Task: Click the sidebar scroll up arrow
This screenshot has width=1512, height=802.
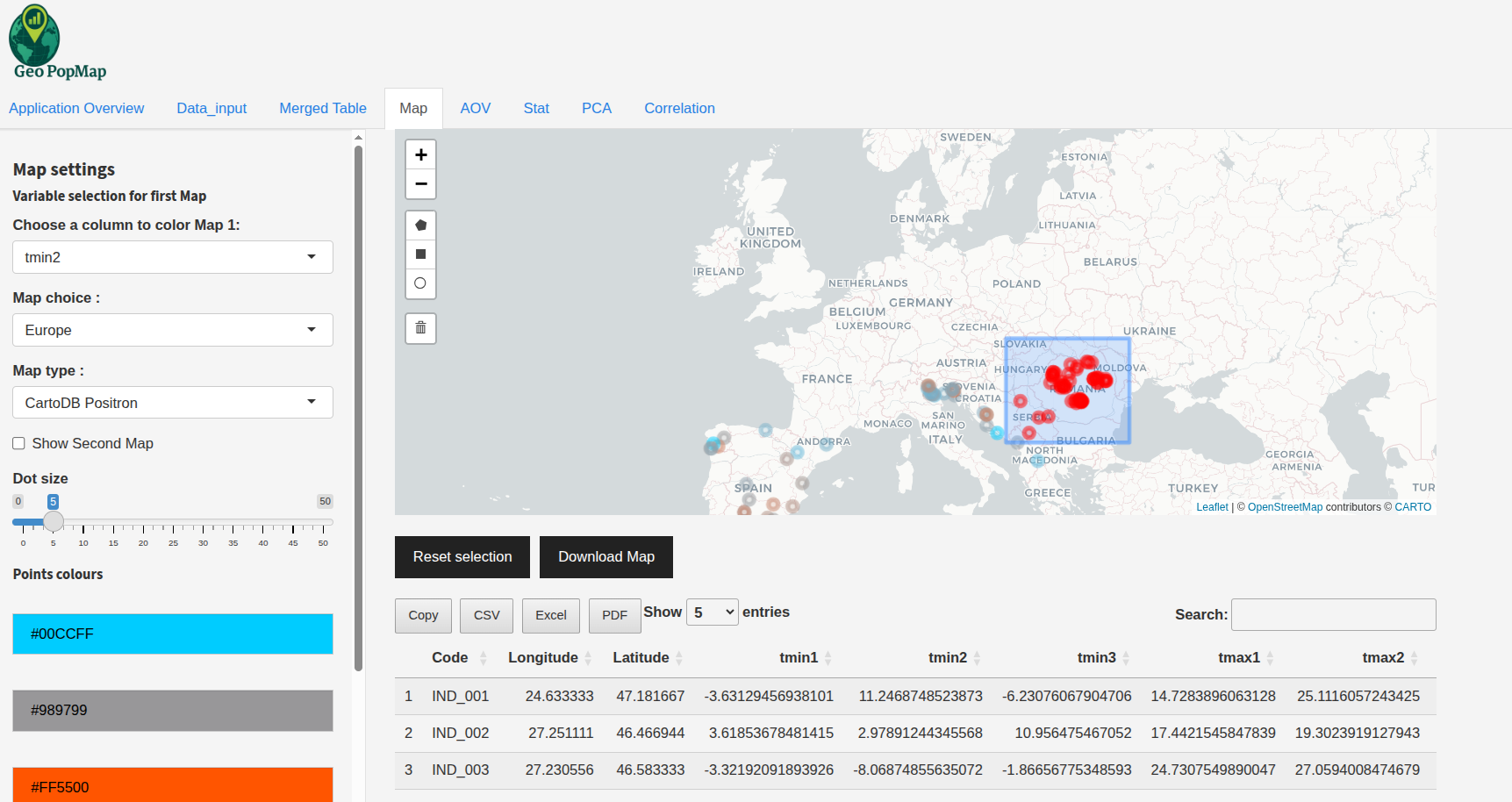Action: [x=358, y=138]
